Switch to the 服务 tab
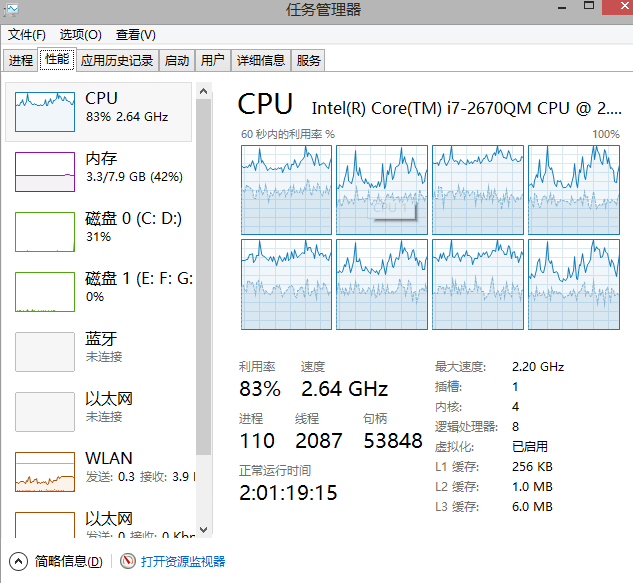The height and width of the screenshot is (583, 633). tap(308, 61)
